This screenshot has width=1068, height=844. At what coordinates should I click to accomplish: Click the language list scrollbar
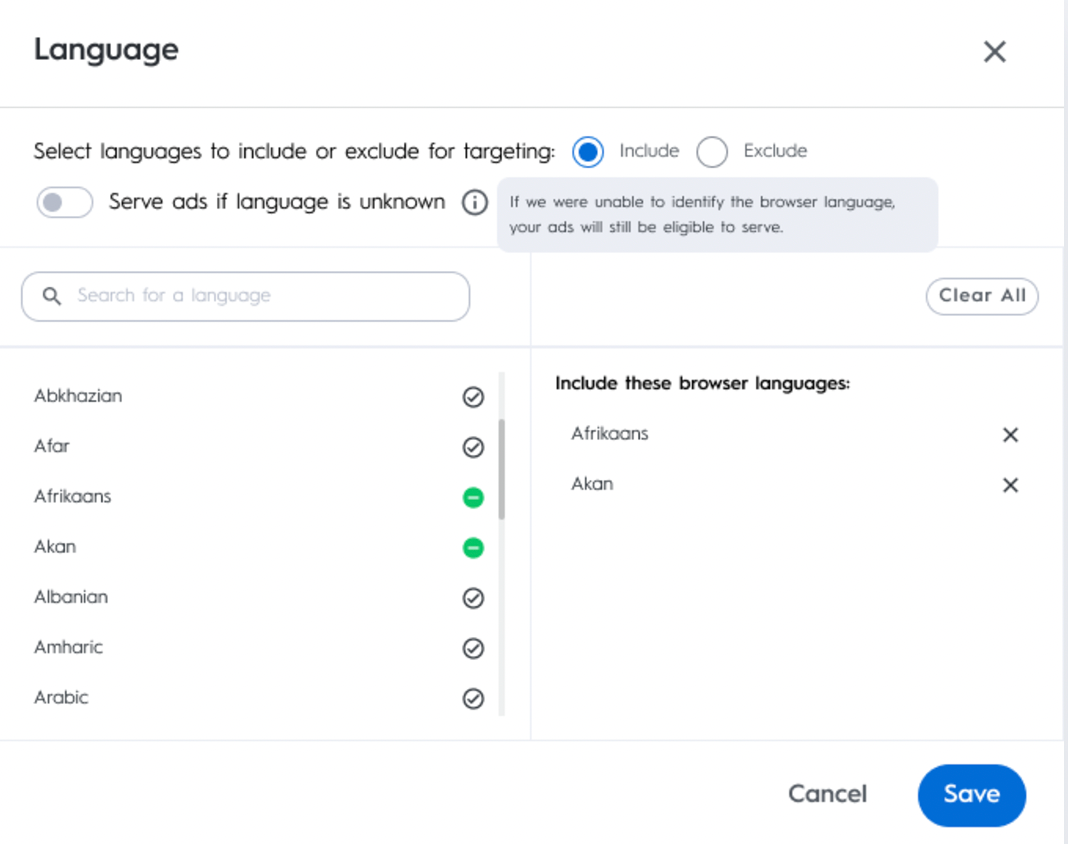click(501, 470)
